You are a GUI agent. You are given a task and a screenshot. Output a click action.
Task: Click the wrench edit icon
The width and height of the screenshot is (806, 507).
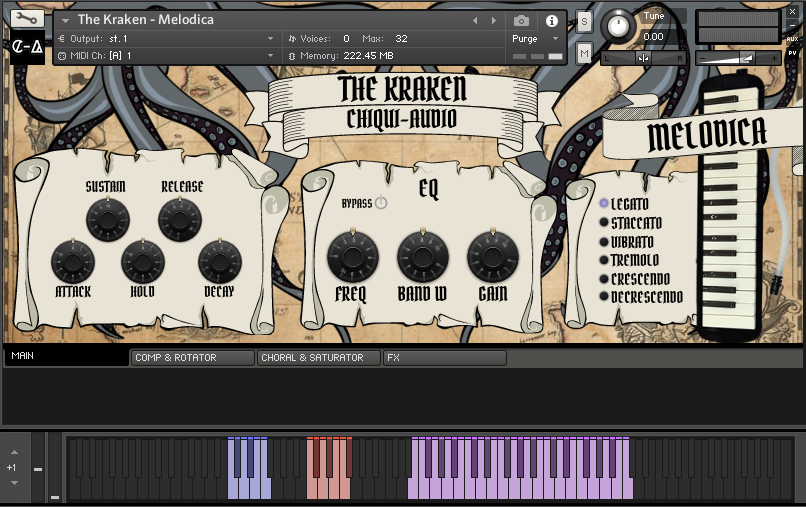point(26,19)
